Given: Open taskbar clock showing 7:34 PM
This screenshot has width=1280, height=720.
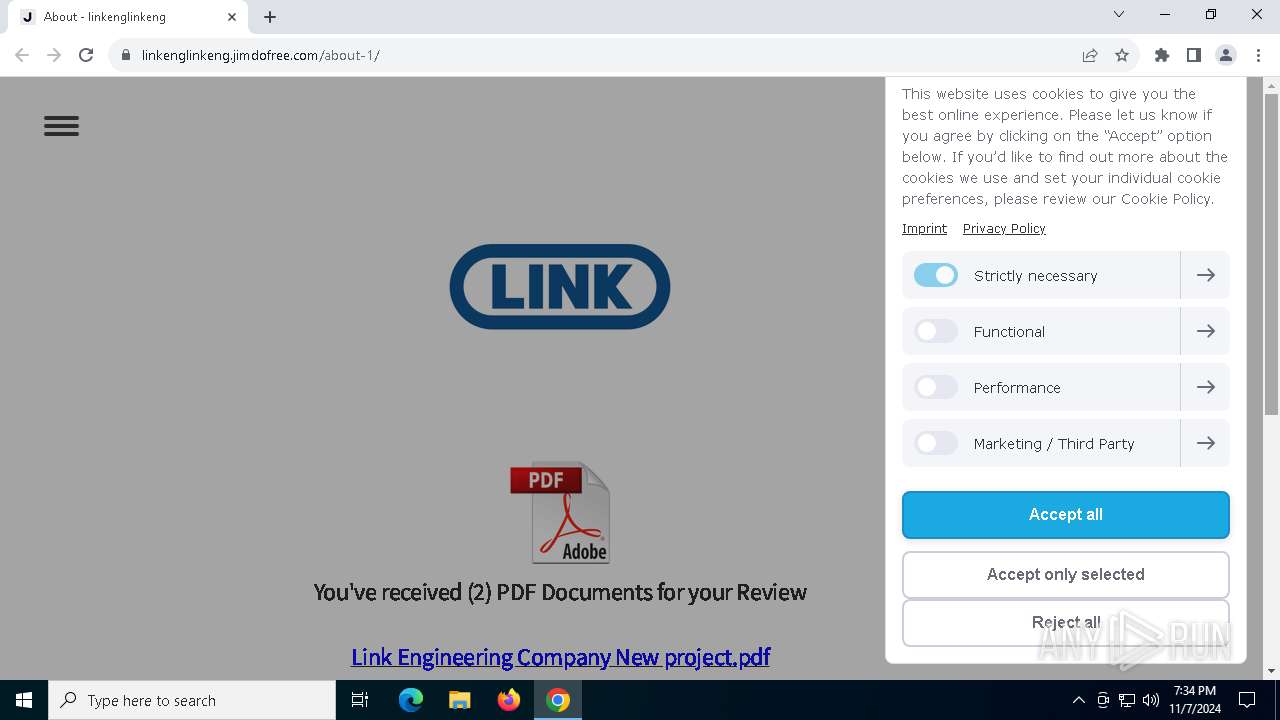Looking at the screenshot, I should 1195,700.
